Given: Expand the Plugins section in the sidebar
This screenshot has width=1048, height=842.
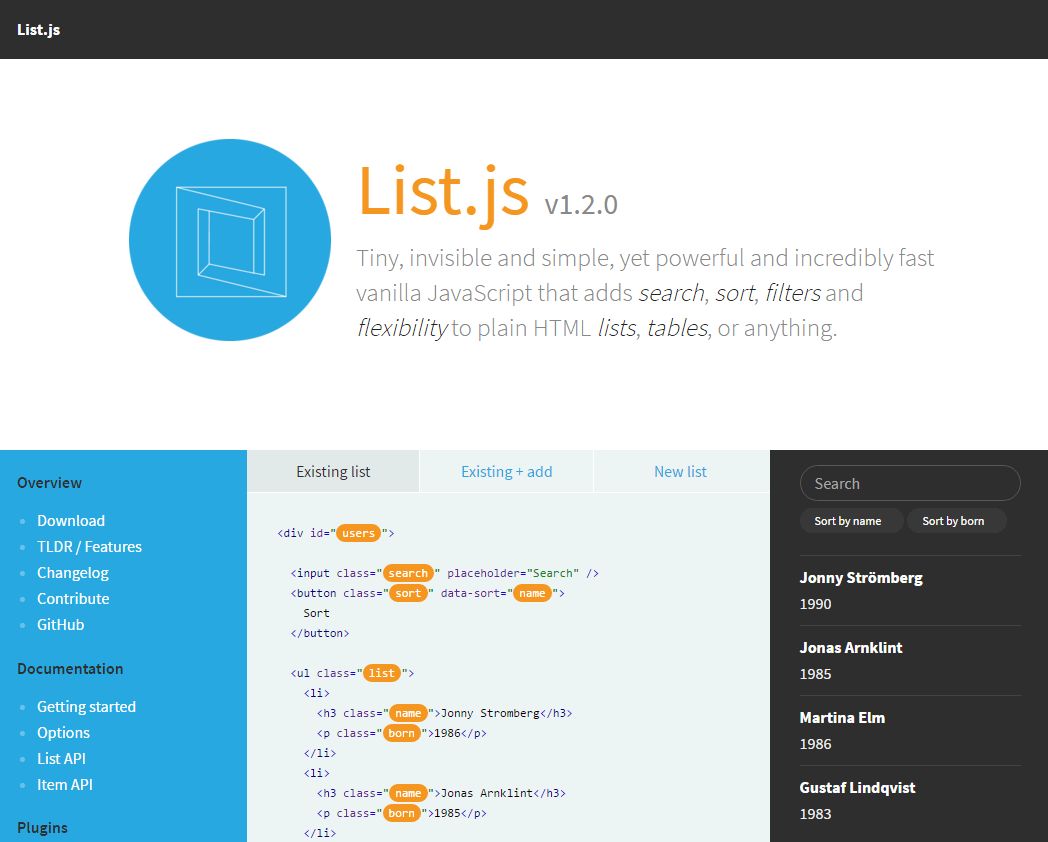Looking at the screenshot, I should pos(42,827).
